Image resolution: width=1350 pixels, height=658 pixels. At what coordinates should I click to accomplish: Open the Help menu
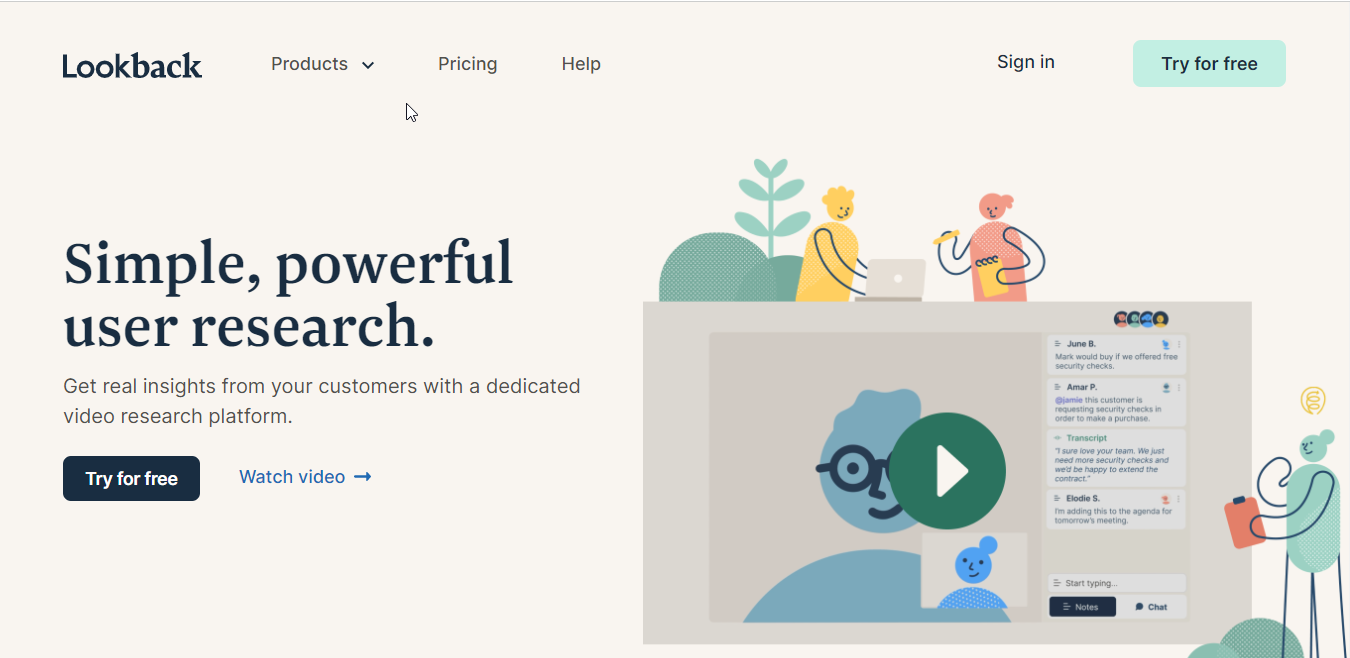[580, 63]
